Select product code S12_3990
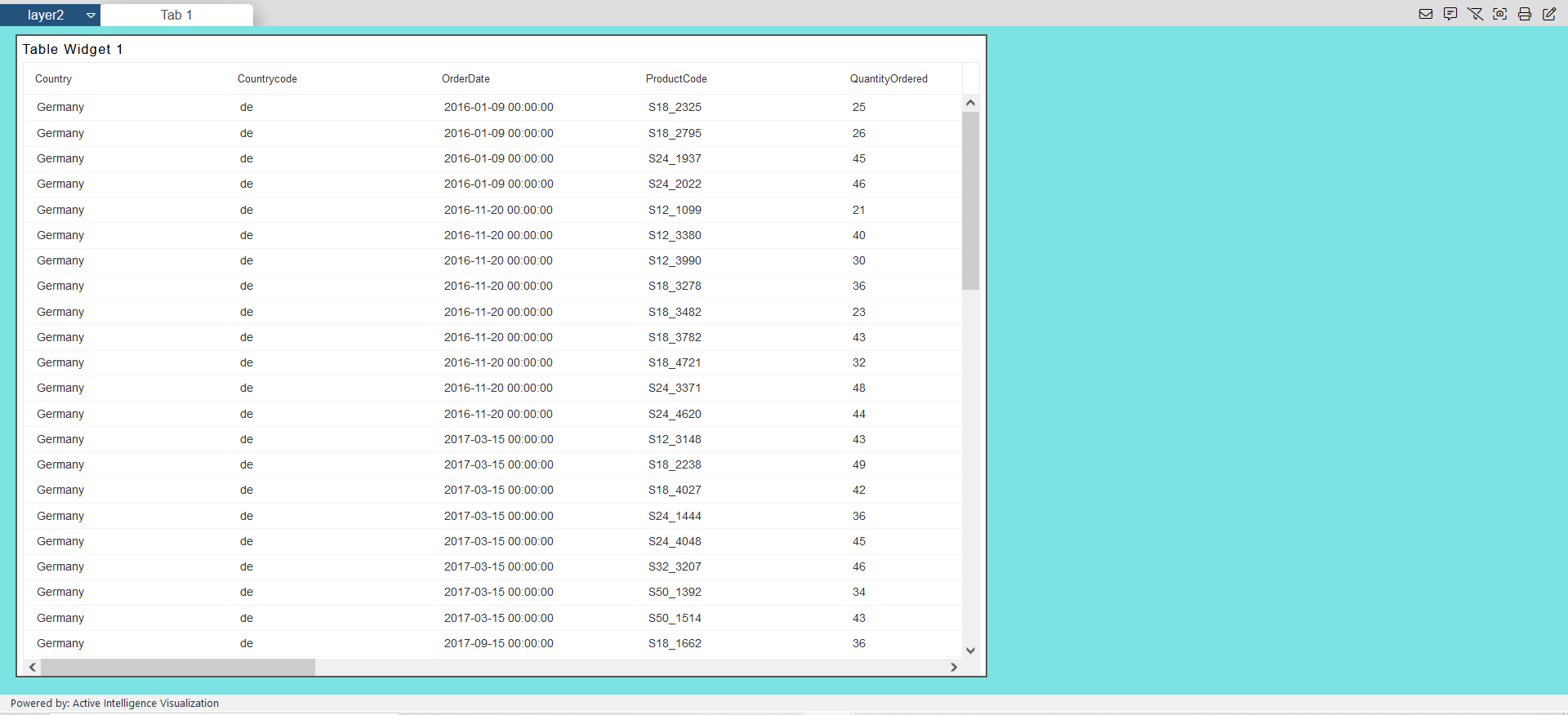The width and height of the screenshot is (1568, 715). pos(675,260)
